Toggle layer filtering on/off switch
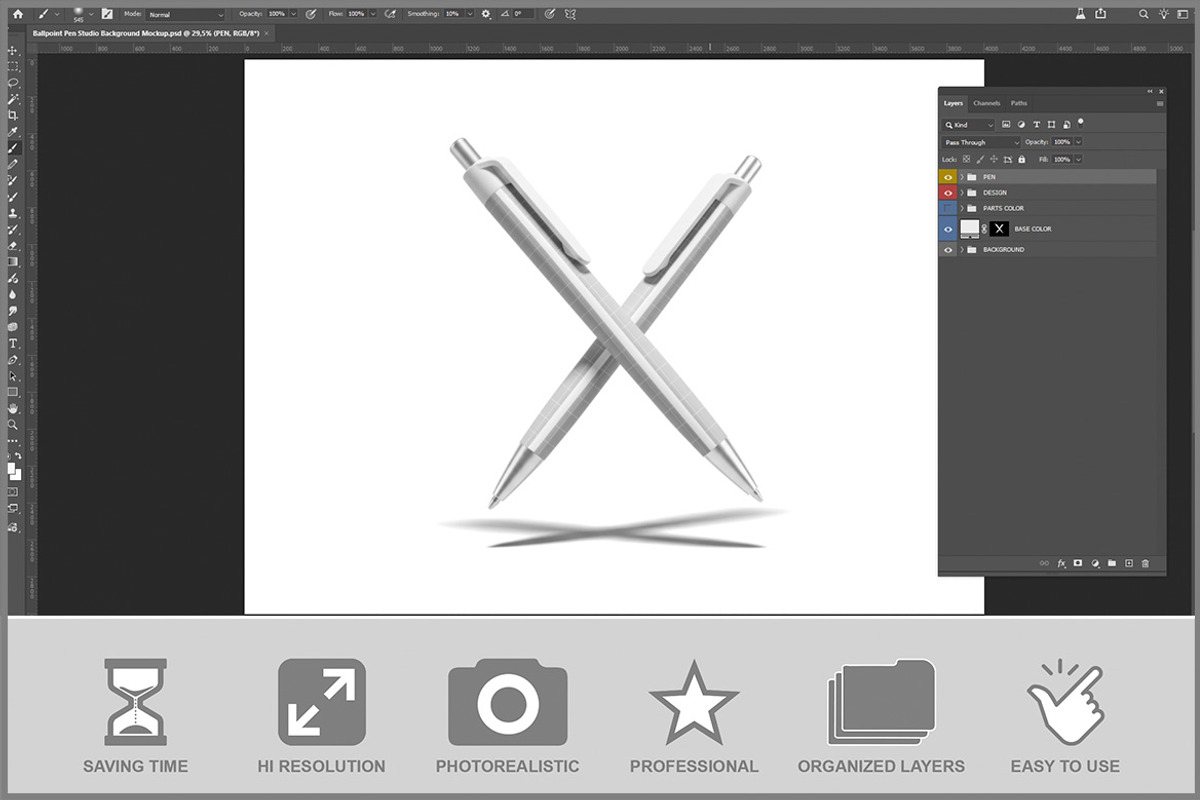Viewport: 1200px width, 800px height. pyautogui.click(x=1080, y=123)
